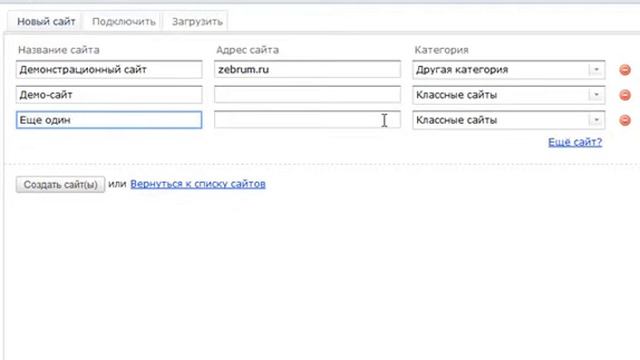Viewport: 640px width, 360px height.
Task: Switch to the Новый сайт tab
Action: pos(46,22)
